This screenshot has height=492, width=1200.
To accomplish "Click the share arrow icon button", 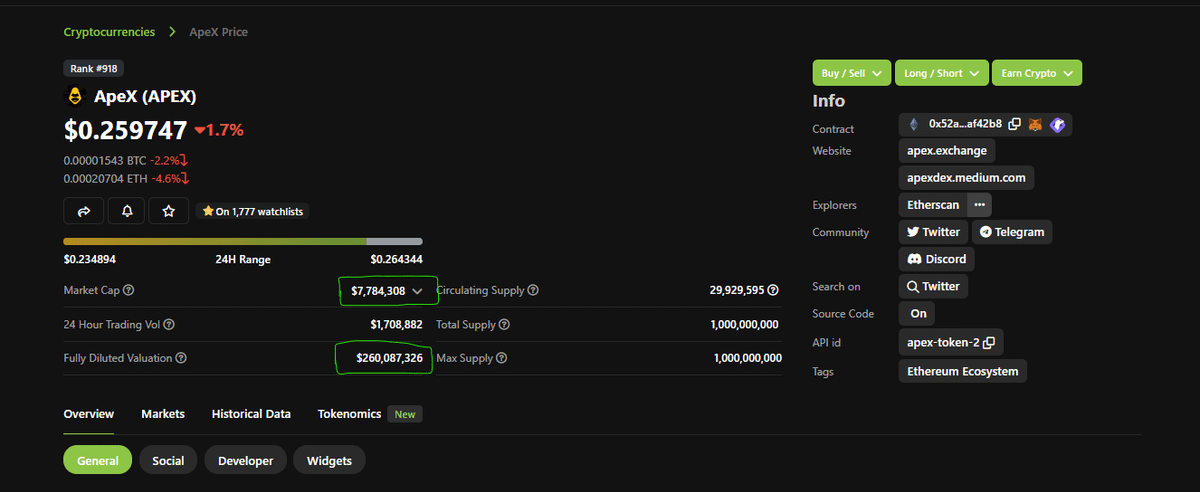I will coord(84,211).
